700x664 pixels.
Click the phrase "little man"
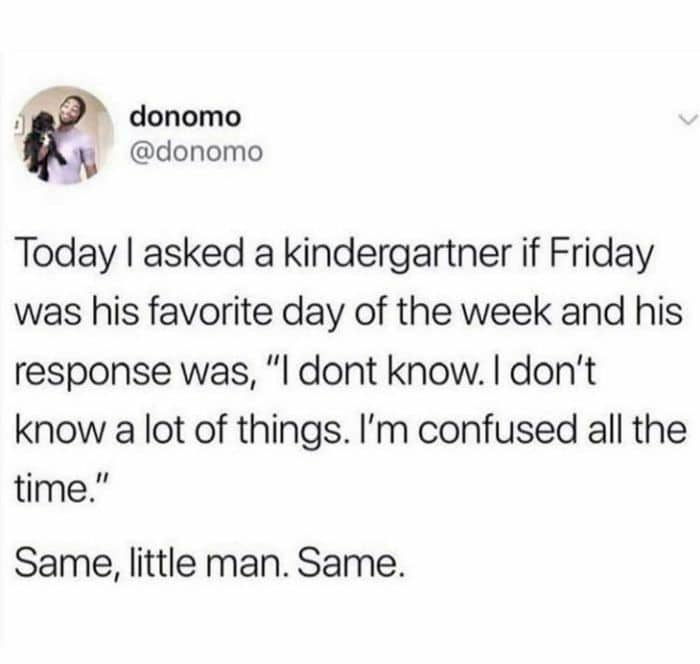[x=206, y=564]
